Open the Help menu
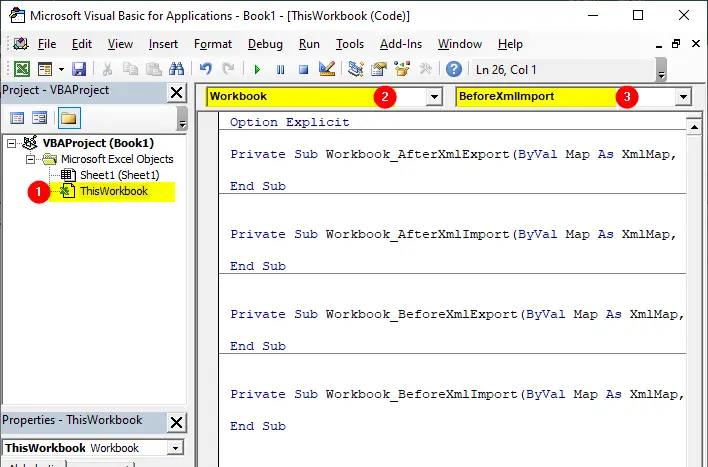The width and height of the screenshot is (708, 467). click(510, 44)
